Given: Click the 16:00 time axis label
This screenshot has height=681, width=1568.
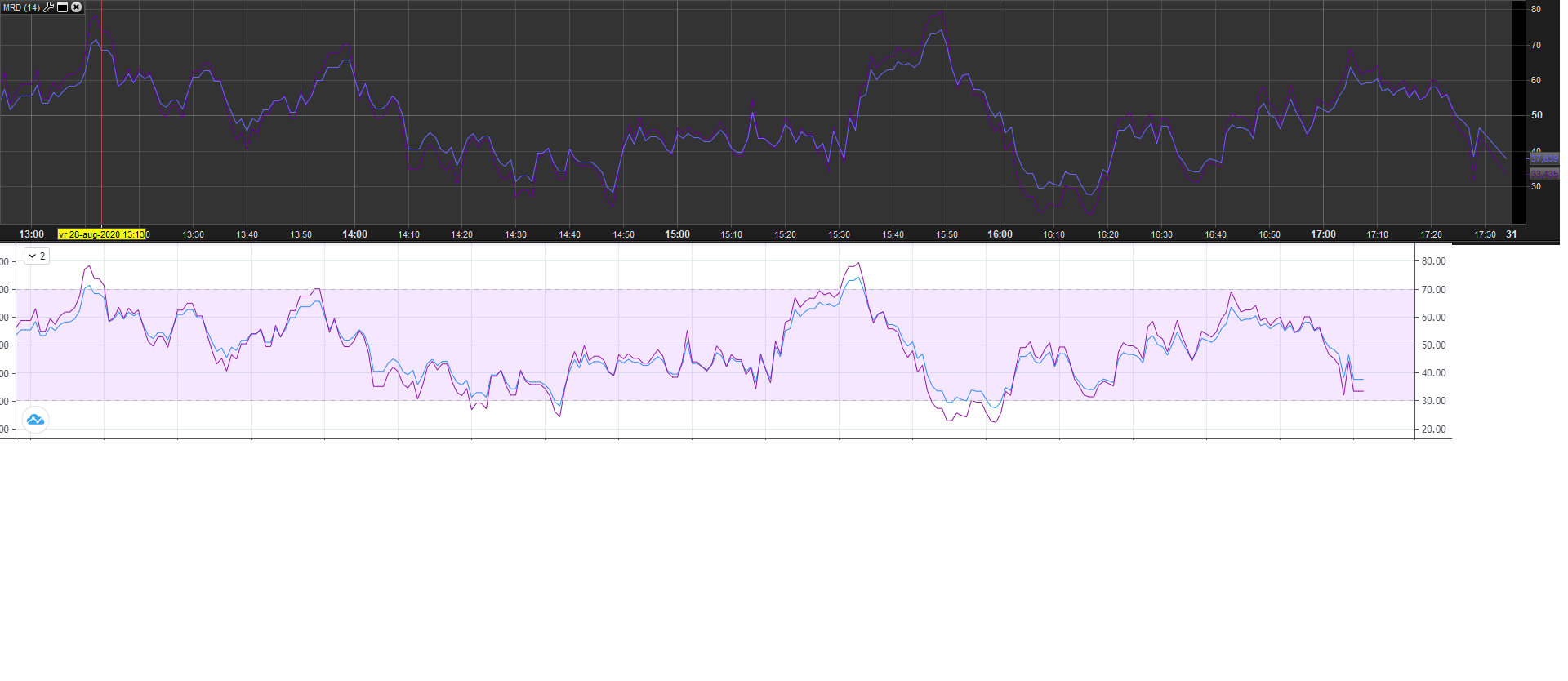Looking at the screenshot, I should point(1000,234).
